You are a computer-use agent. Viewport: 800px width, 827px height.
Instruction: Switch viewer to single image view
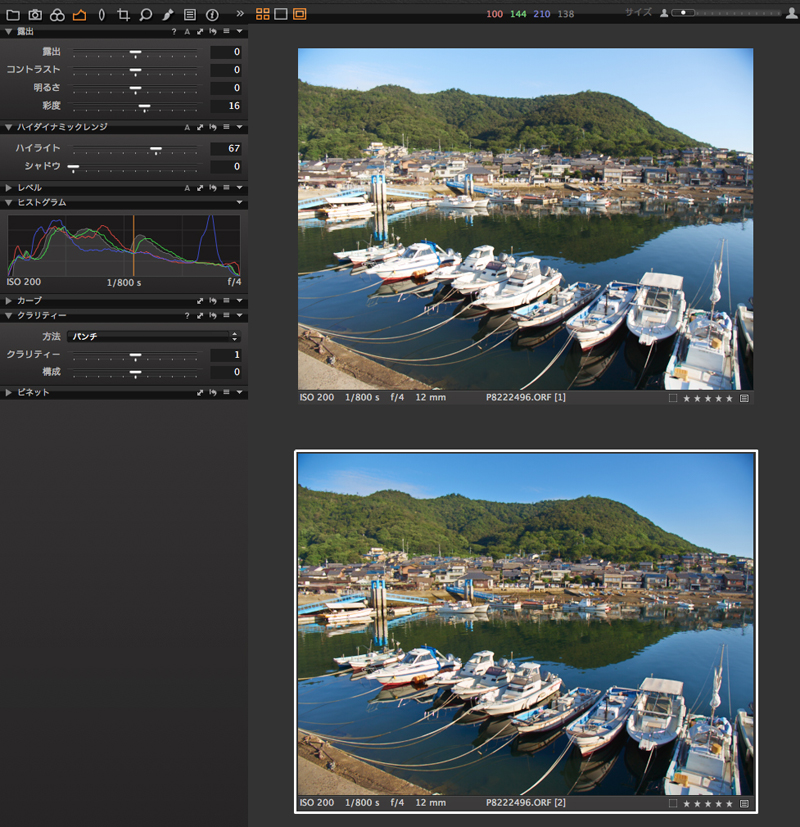(x=281, y=14)
